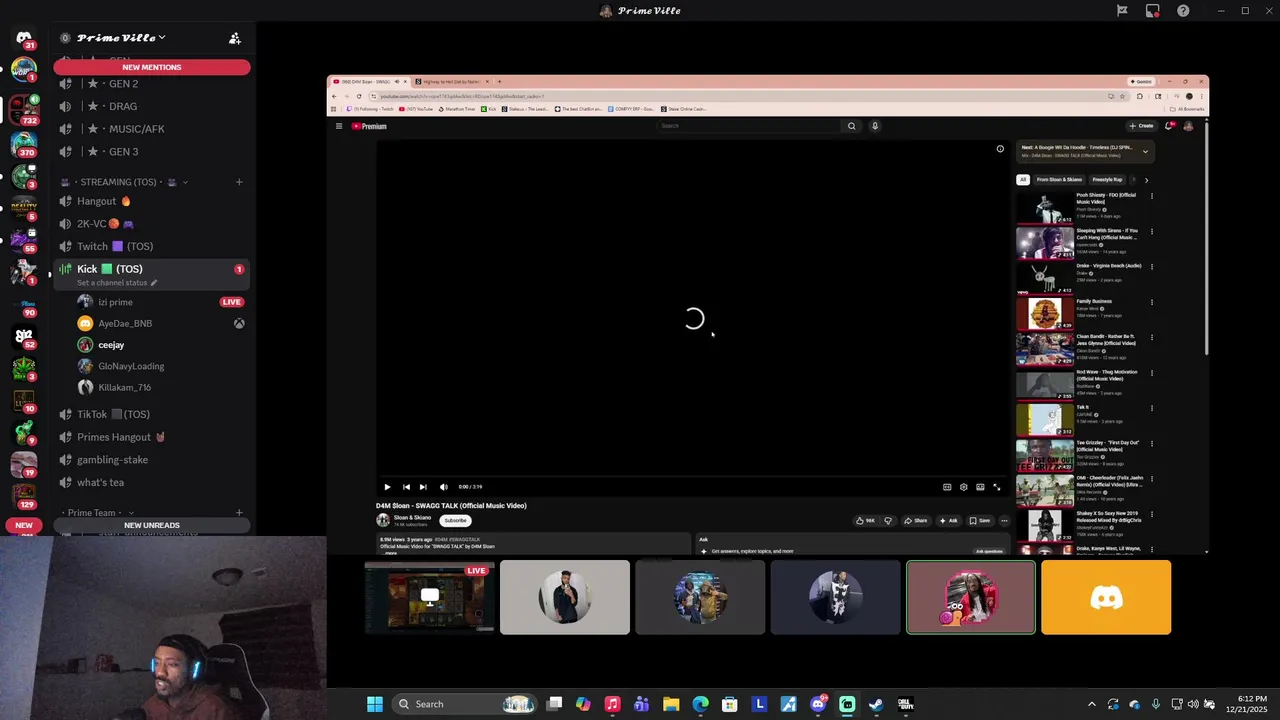1280x720 pixels.
Task: Select the Freestyle Rap chip
Action: pyautogui.click(x=1107, y=180)
